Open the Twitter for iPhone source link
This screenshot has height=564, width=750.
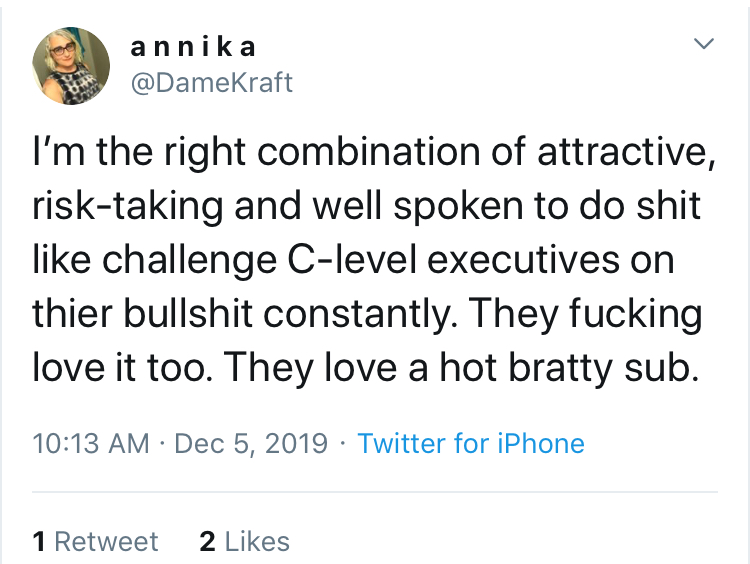[470, 443]
